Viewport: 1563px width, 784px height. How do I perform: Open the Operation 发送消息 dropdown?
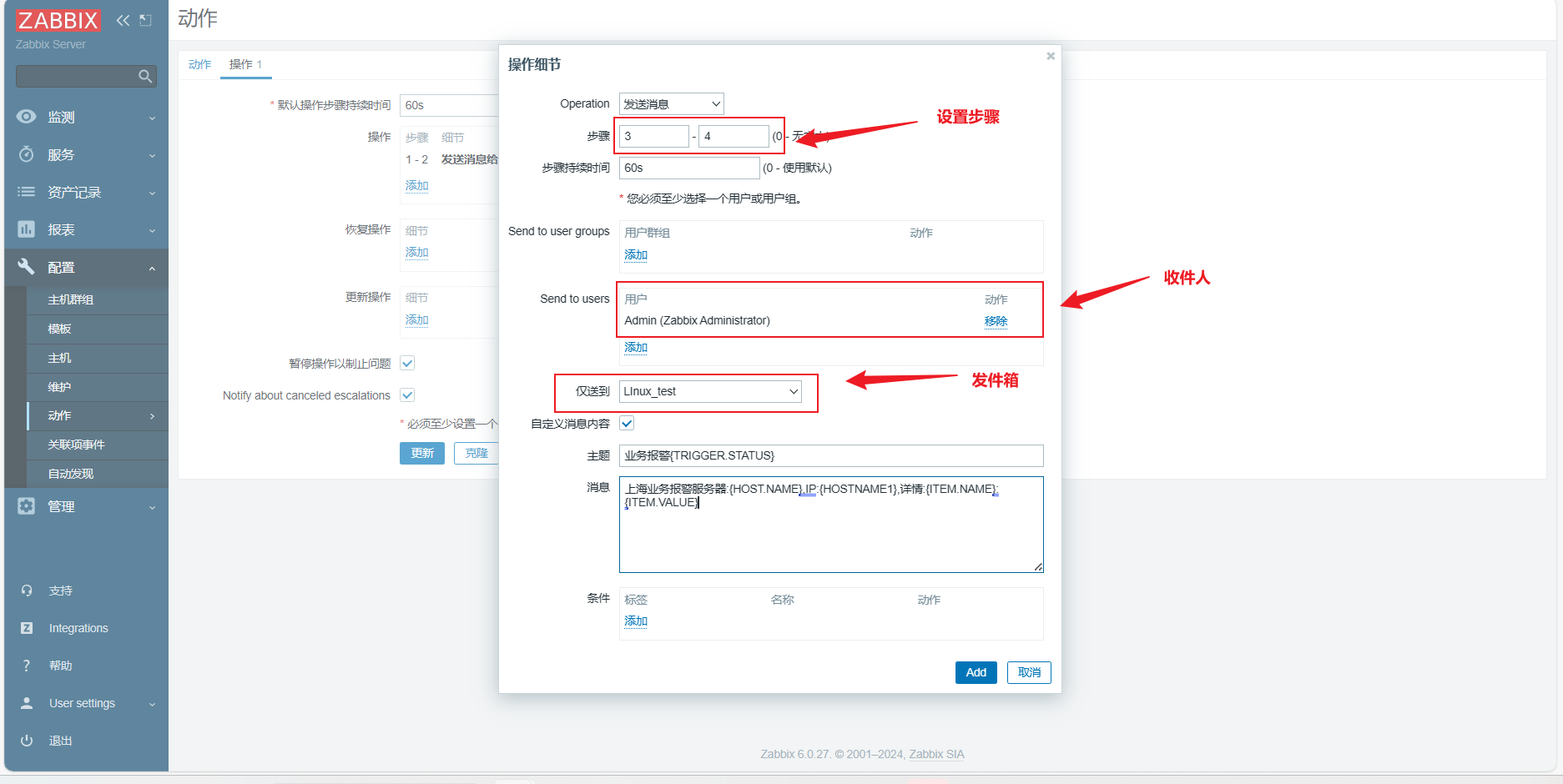click(671, 103)
